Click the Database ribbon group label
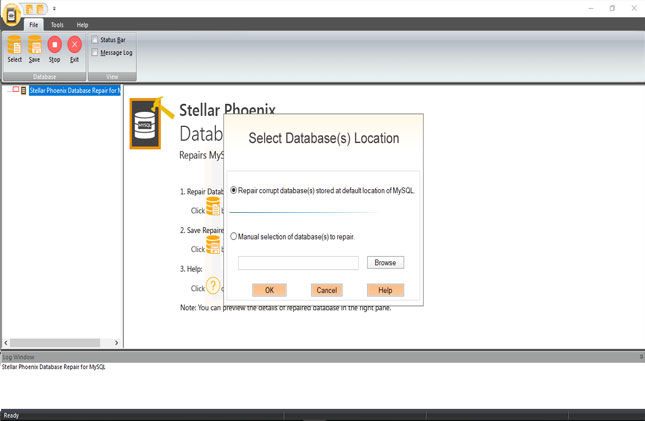 44,77
